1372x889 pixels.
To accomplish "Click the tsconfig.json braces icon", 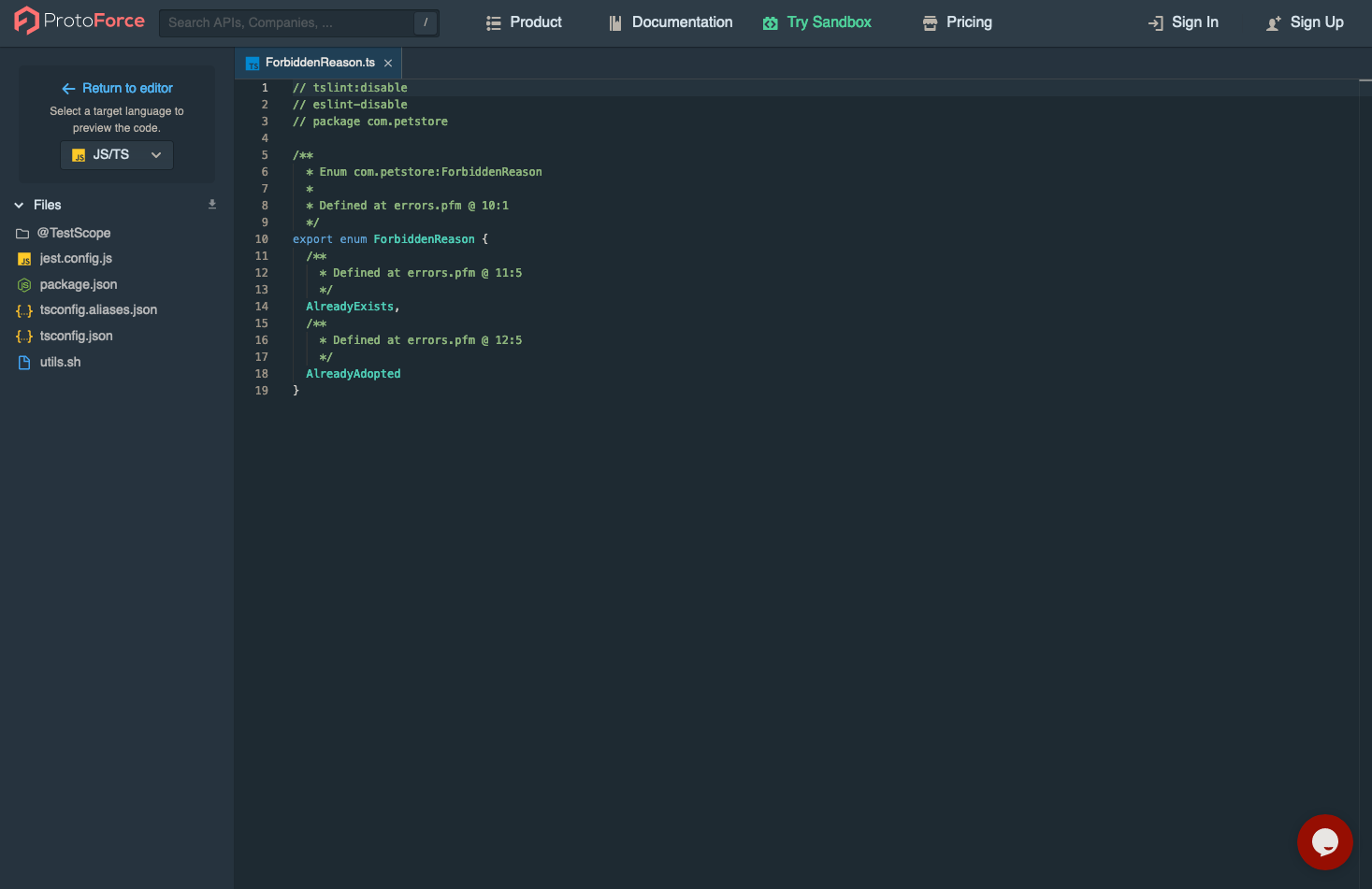I will click(x=24, y=337).
